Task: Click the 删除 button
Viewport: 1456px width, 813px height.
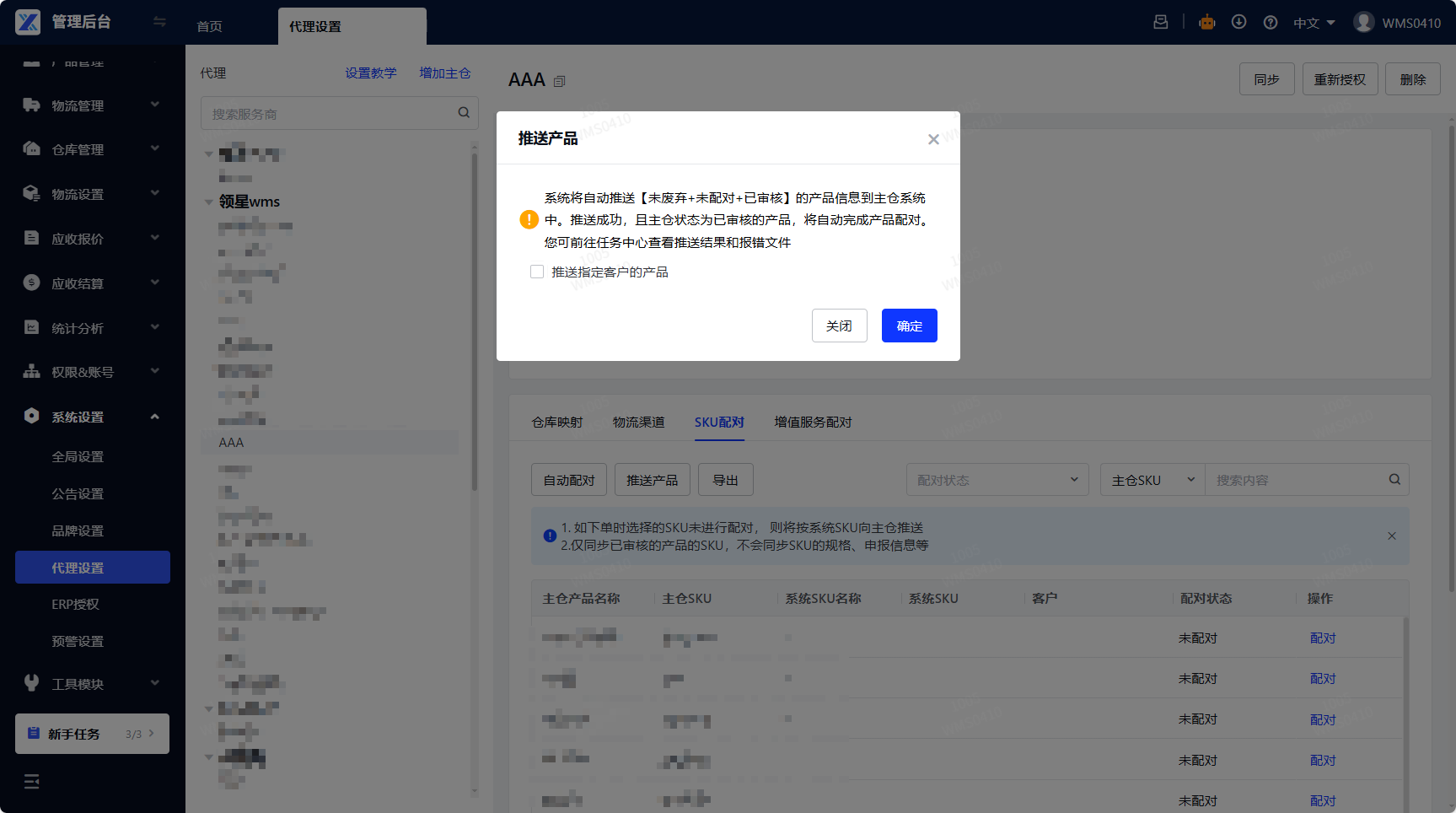Action: (1413, 79)
